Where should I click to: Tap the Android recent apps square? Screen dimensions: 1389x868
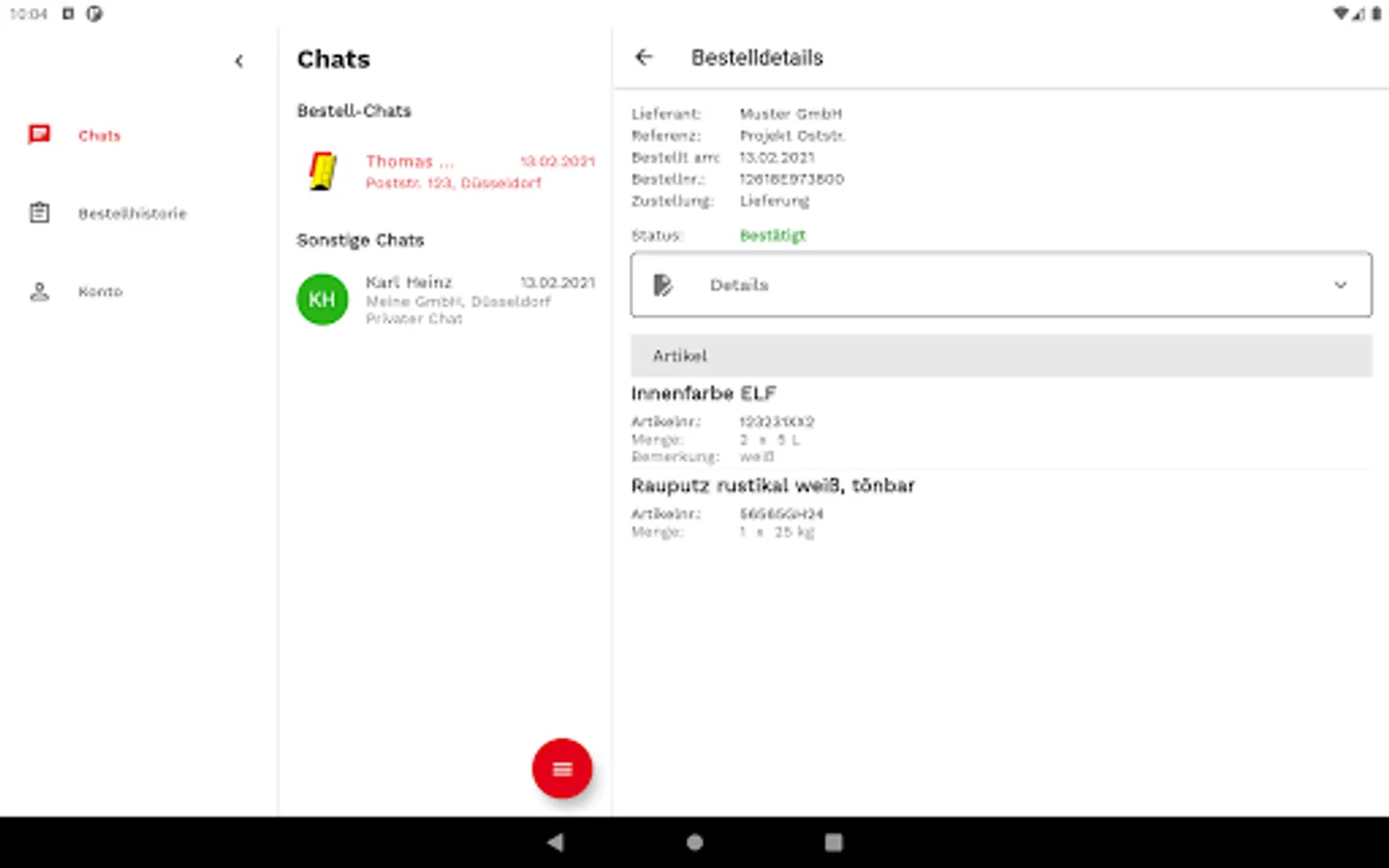834,842
